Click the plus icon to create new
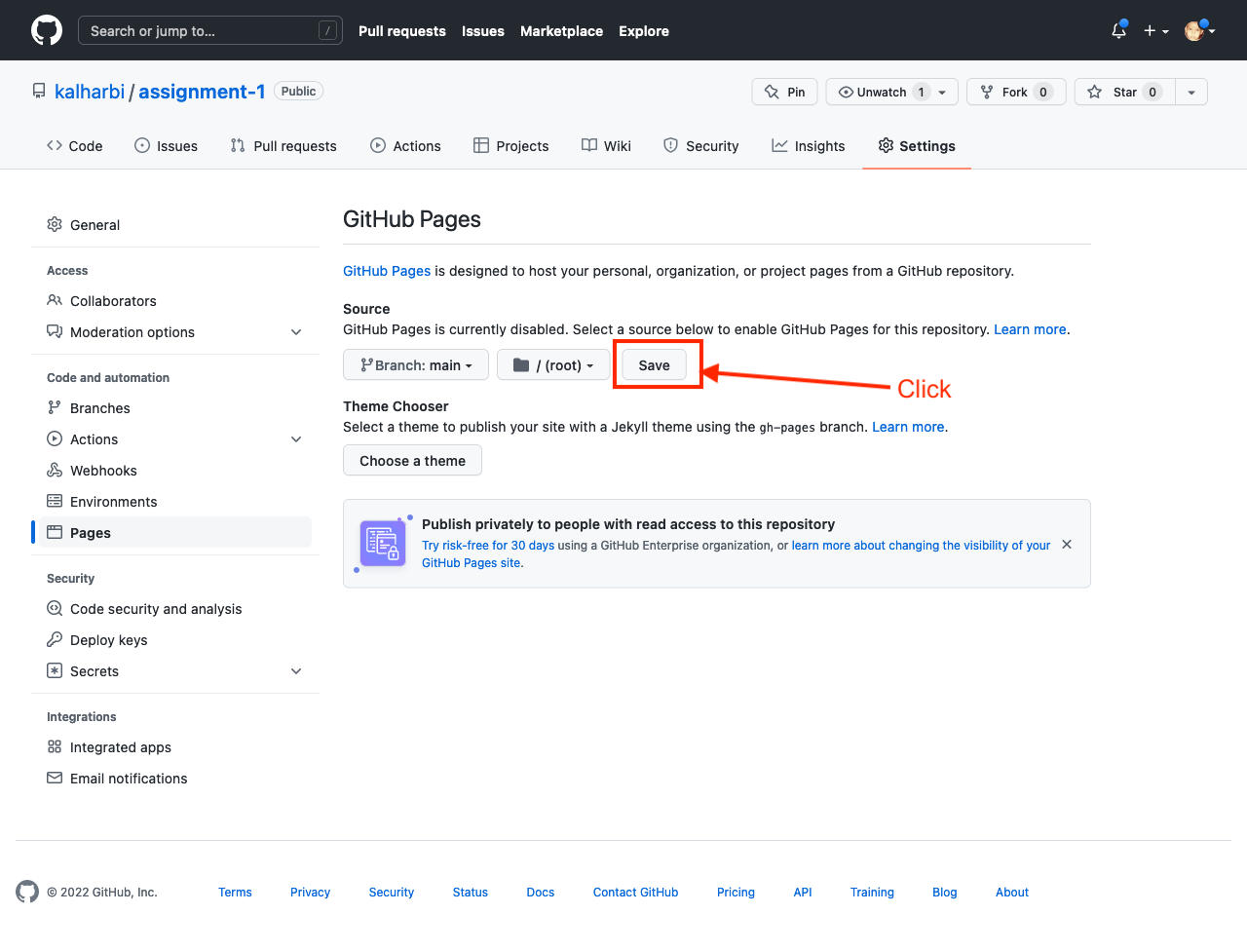Image resolution: width=1247 pixels, height=952 pixels. (1155, 31)
